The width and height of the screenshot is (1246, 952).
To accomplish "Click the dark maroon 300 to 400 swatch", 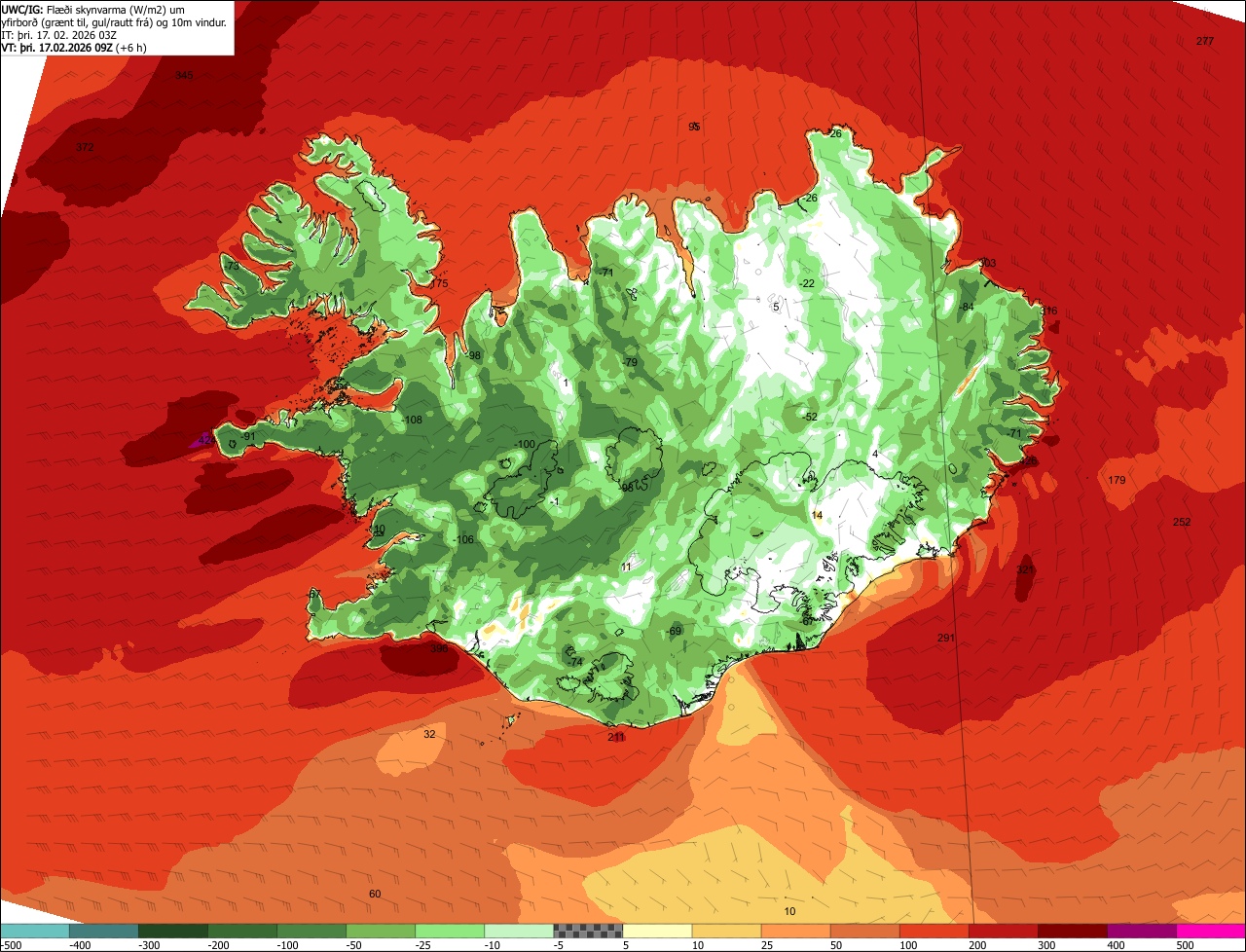I will (x=1072, y=931).
